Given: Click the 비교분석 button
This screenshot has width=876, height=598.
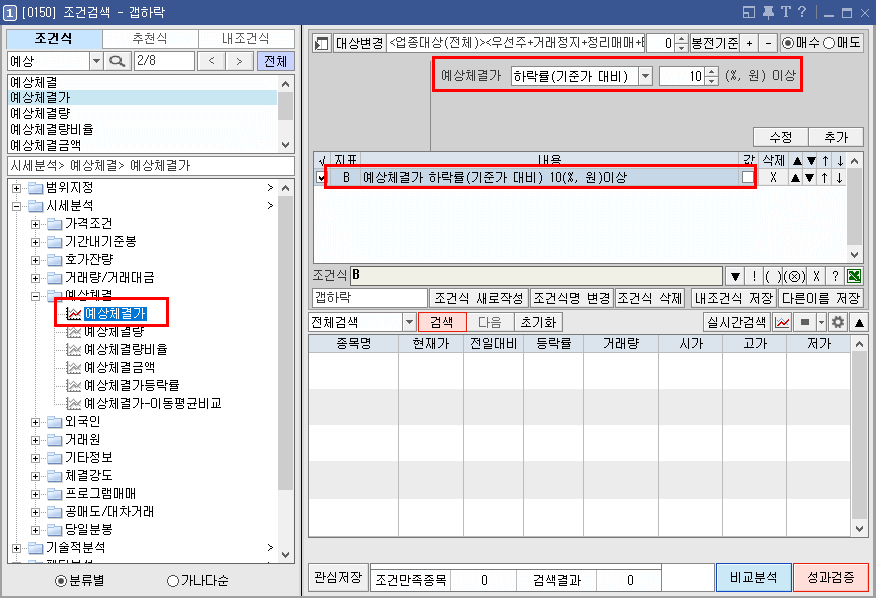Looking at the screenshot, I should (753, 578).
